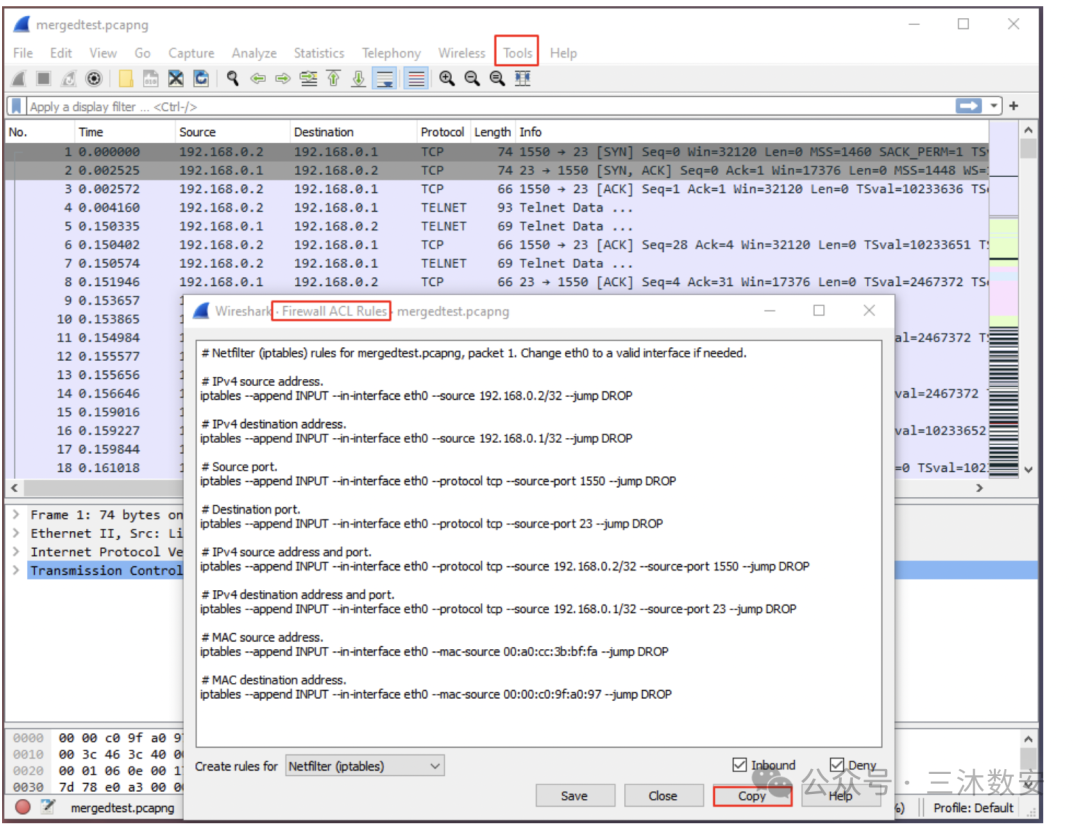Click the Close capture file icon
The image size is (1080, 826).
pyautogui.click(x=176, y=79)
